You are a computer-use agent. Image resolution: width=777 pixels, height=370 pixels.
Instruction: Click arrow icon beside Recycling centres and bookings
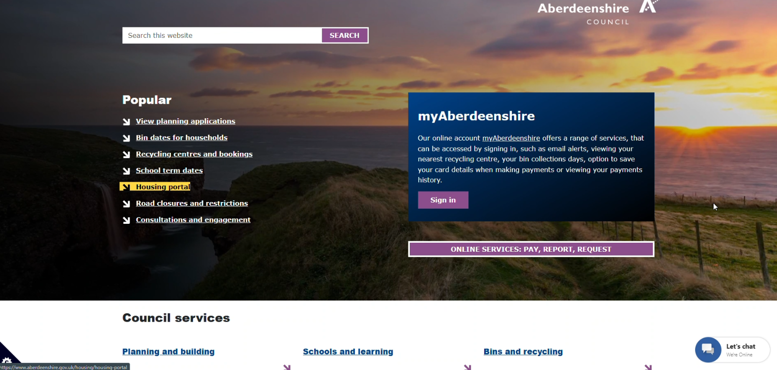(x=126, y=154)
